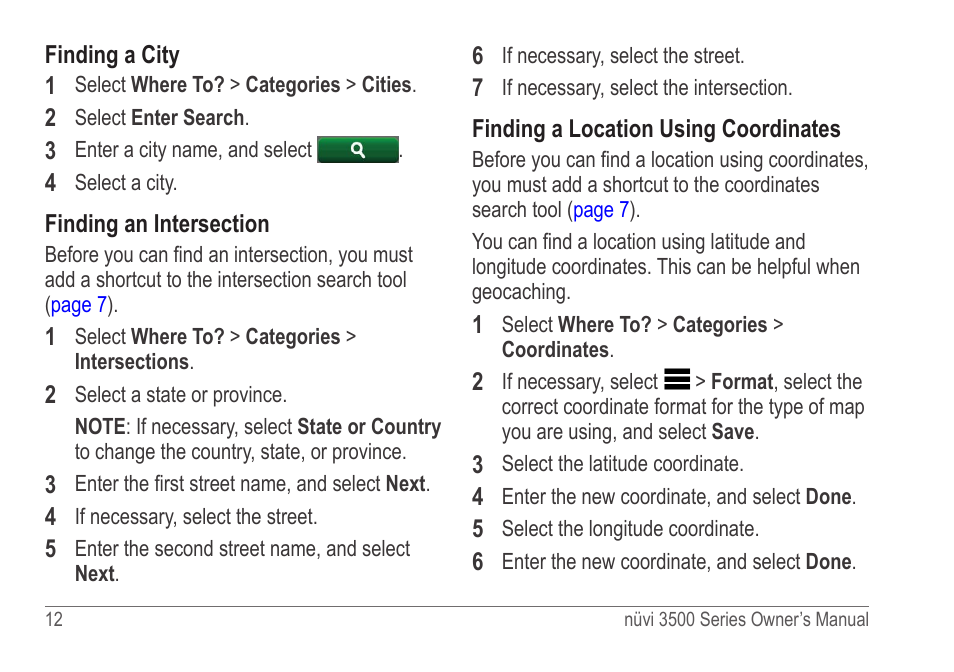Click the green magnifier search button

pos(358,150)
